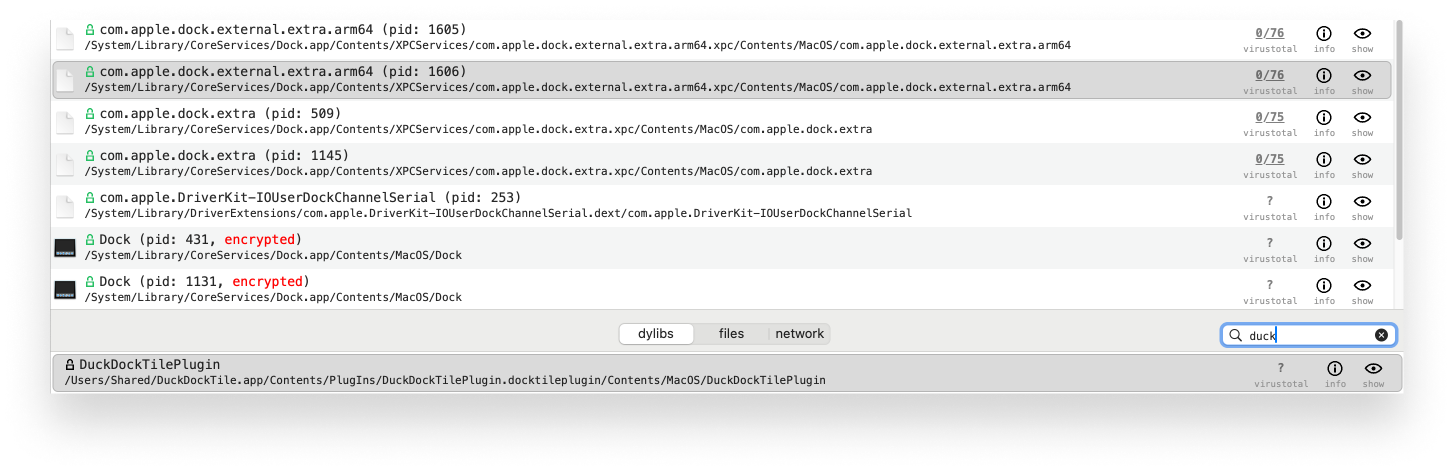Clear the duck search field
Screen dimensions: 1454x474
(x=1381, y=336)
